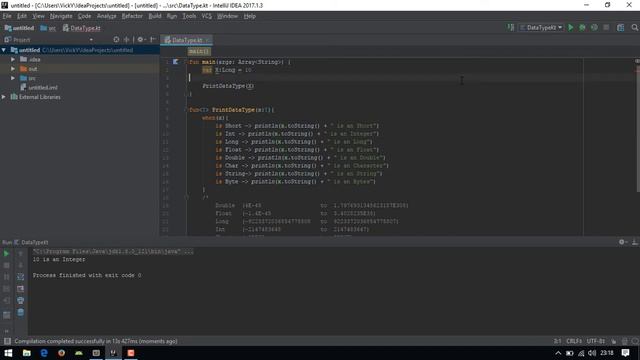This screenshot has width=640, height=360.
Task: Open File Explorer from the taskbar
Action: click(x=27, y=353)
